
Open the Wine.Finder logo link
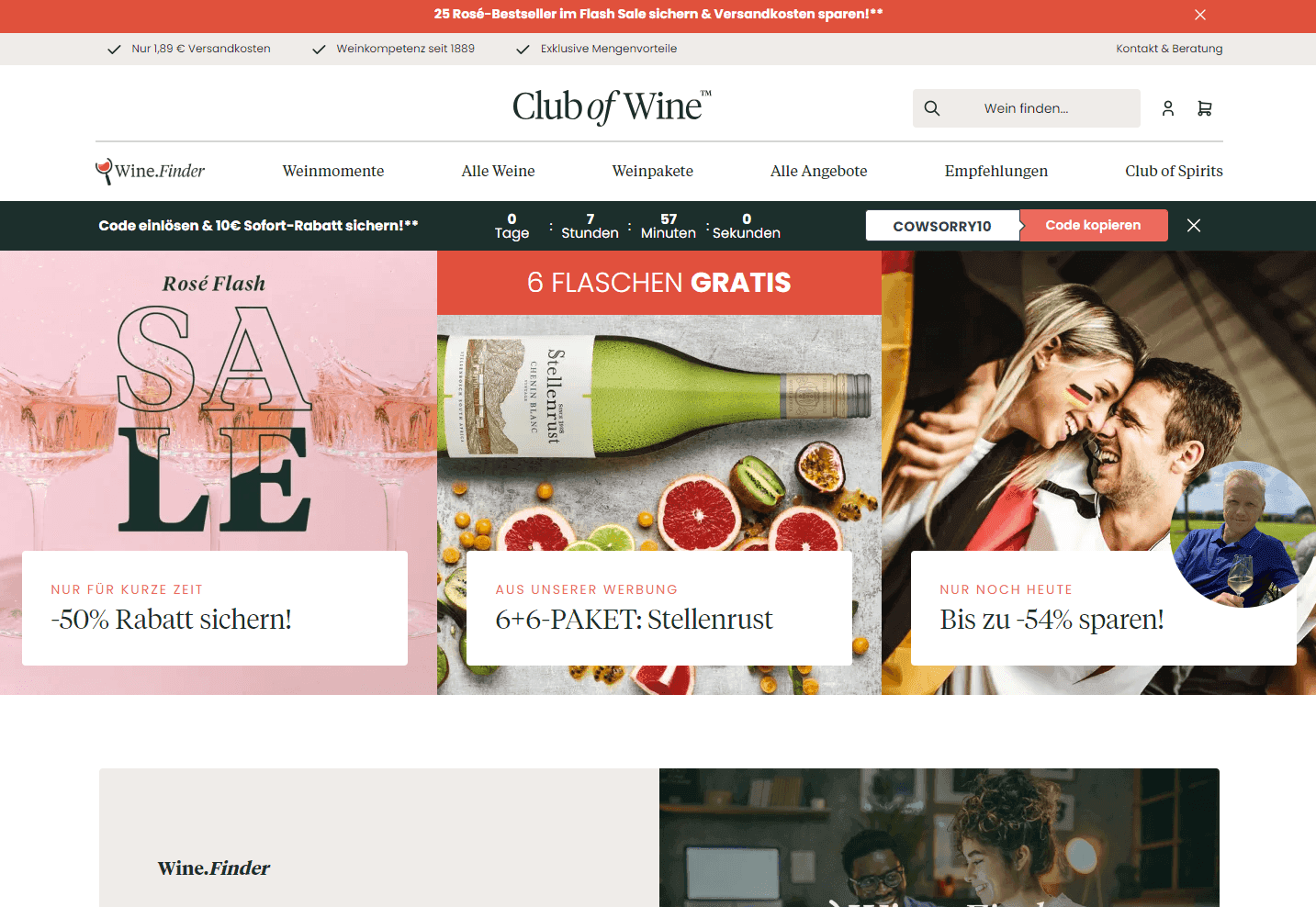[x=151, y=171]
